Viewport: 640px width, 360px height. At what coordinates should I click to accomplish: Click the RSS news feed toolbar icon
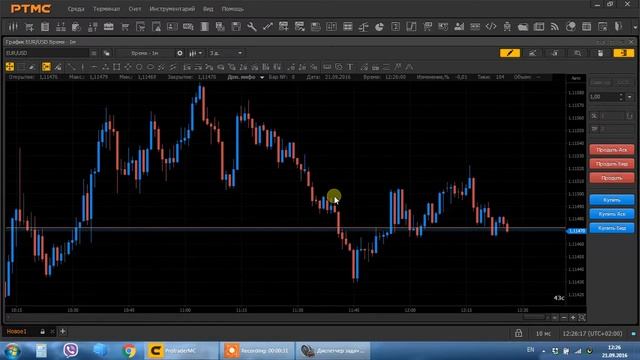coord(555,27)
